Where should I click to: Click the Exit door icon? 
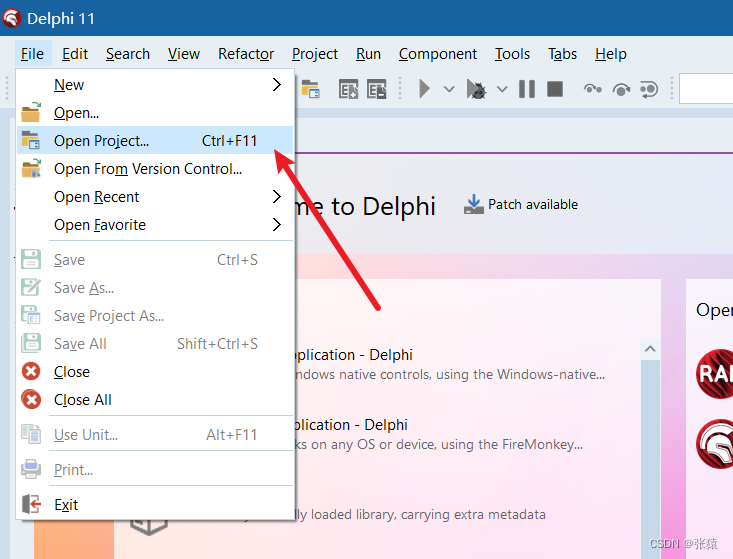[31, 504]
